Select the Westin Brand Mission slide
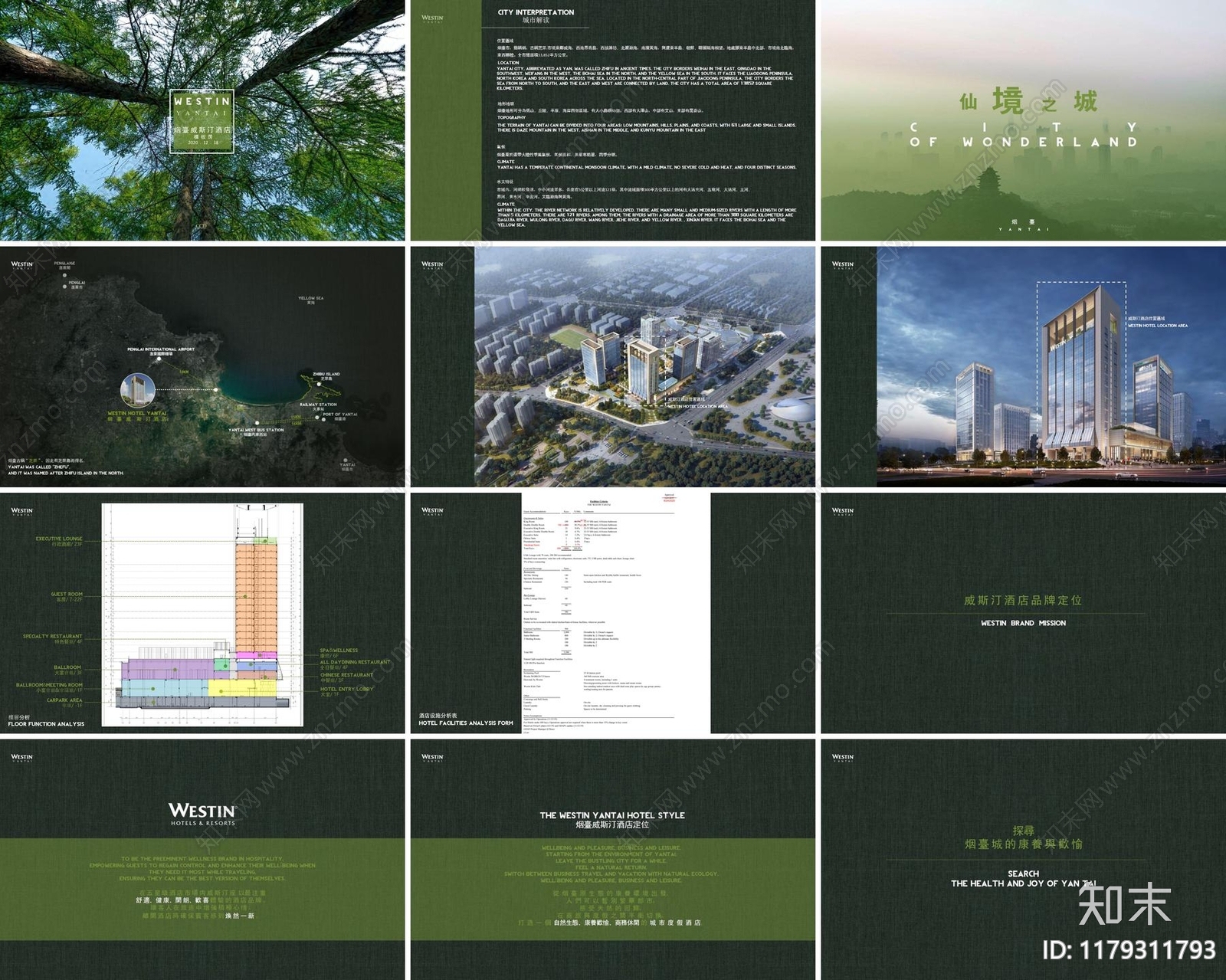Image resolution: width=1226 pixels, height=980 pixels. (x=1024, y=613)
